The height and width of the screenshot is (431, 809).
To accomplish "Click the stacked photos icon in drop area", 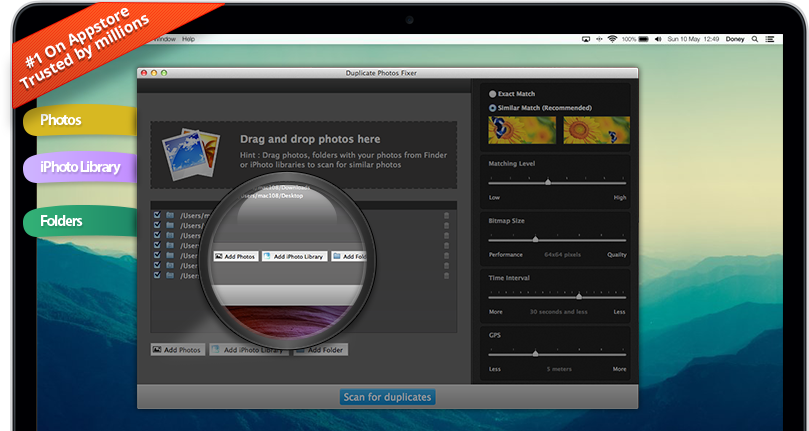I will pyautogui.click(x=191, y=154).
